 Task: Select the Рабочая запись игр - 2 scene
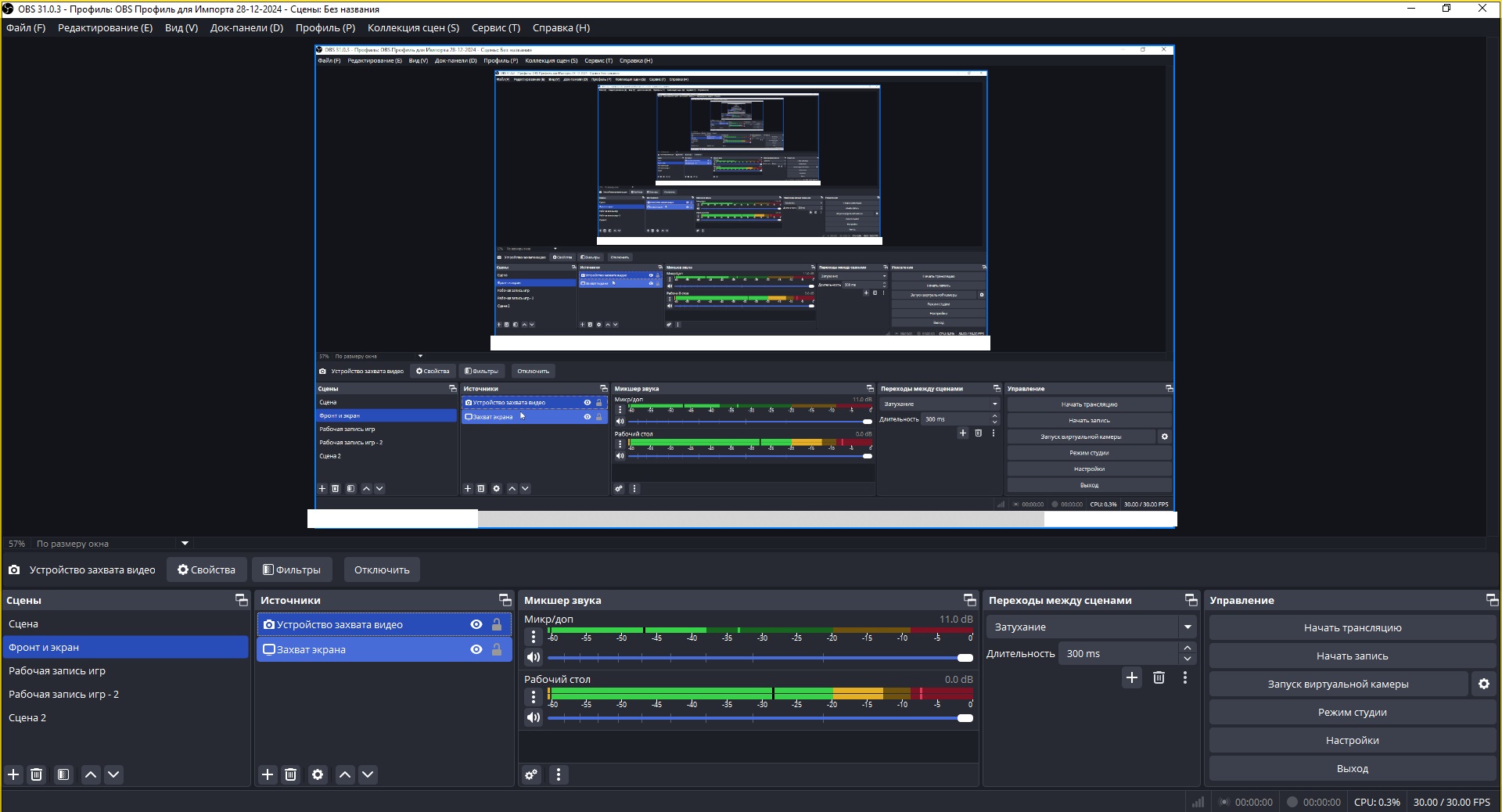(126, 694)
